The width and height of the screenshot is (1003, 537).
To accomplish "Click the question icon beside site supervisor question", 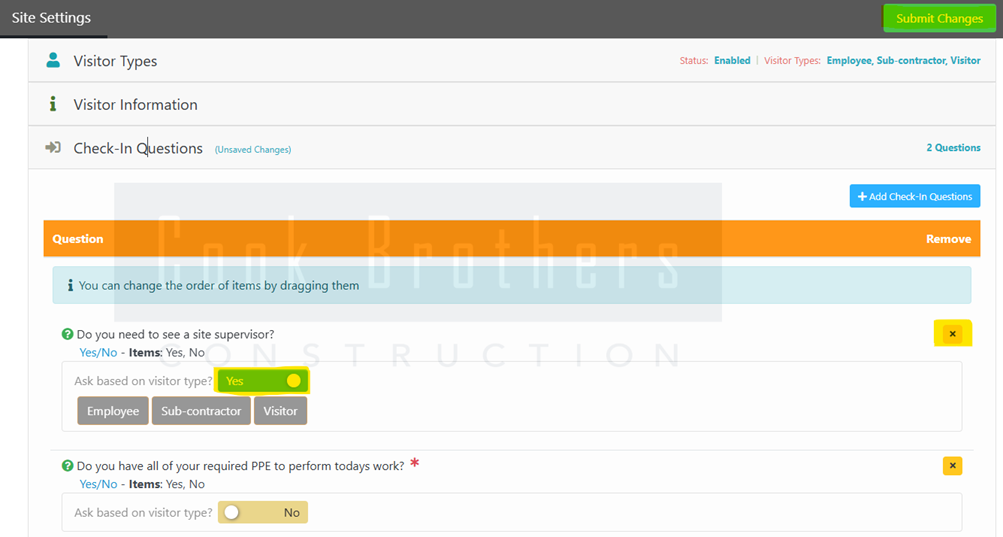I will pos(67,334).
